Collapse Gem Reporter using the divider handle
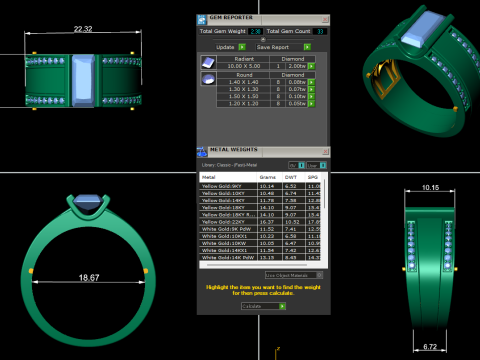Image resolution: width=480 pixels, height=360 pixels. click(263, 39)
